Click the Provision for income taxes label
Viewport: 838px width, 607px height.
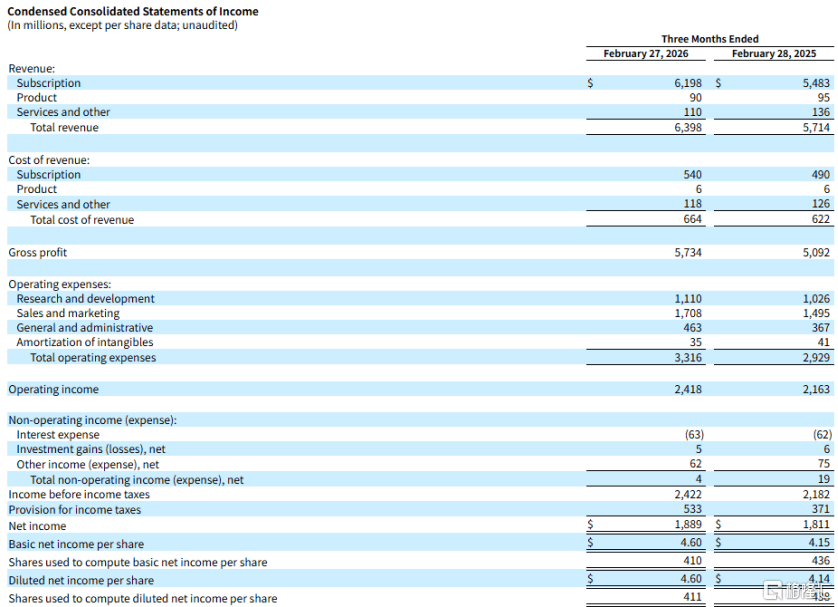(x=75, y=510)
